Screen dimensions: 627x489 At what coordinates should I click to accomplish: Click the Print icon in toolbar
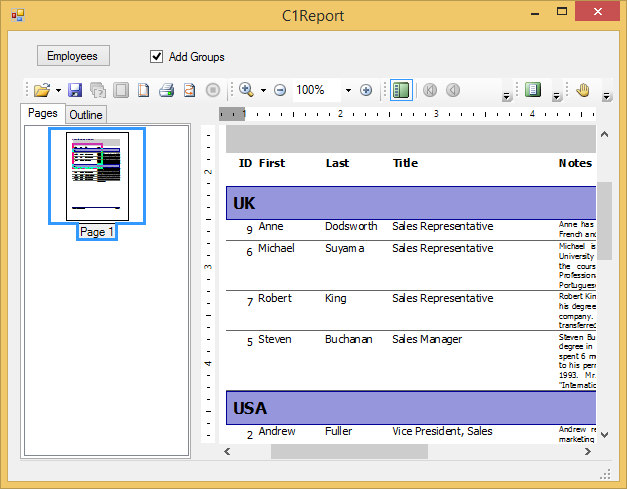coord(167,90)
